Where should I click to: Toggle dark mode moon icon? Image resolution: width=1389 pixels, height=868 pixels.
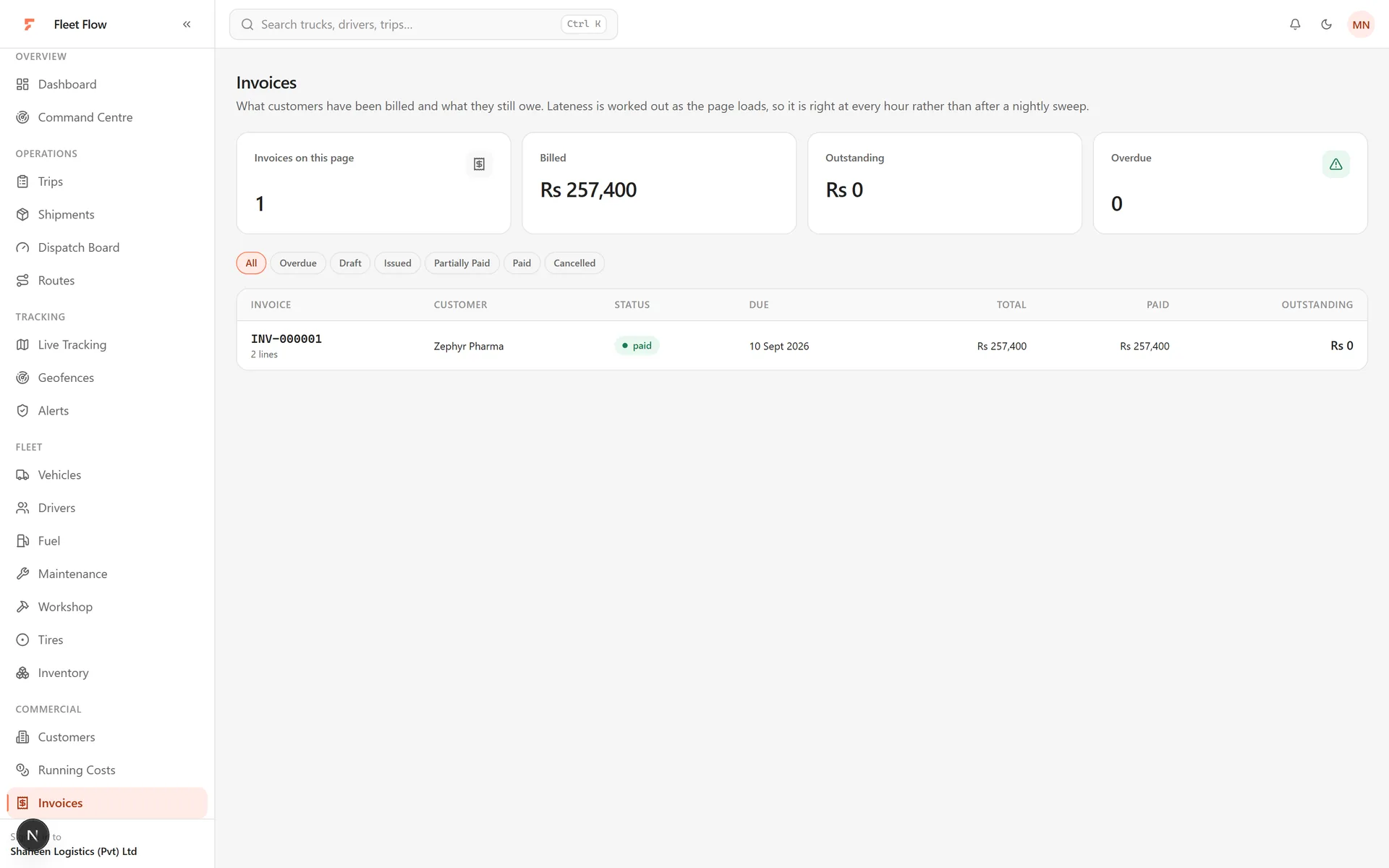click(x=1326, y=25)
